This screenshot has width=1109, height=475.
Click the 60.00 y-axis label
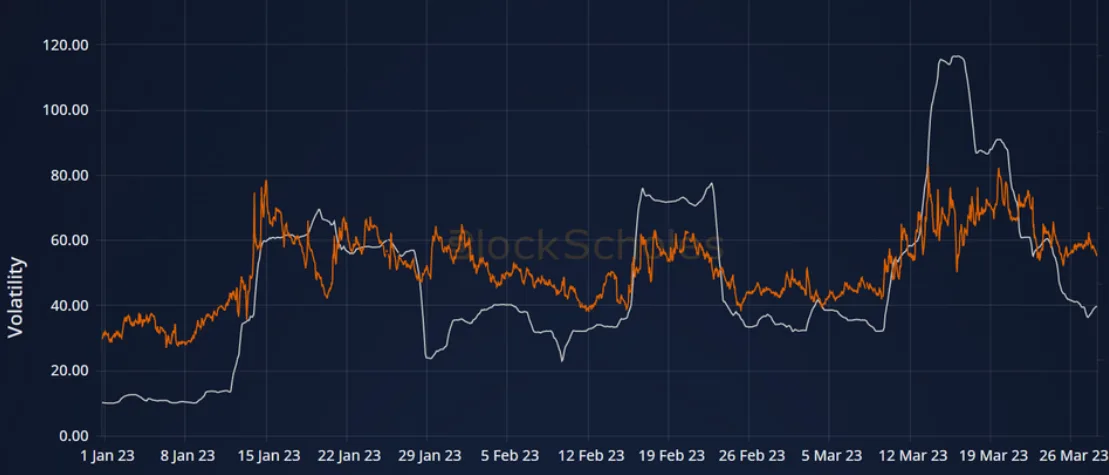click(70, 240)
